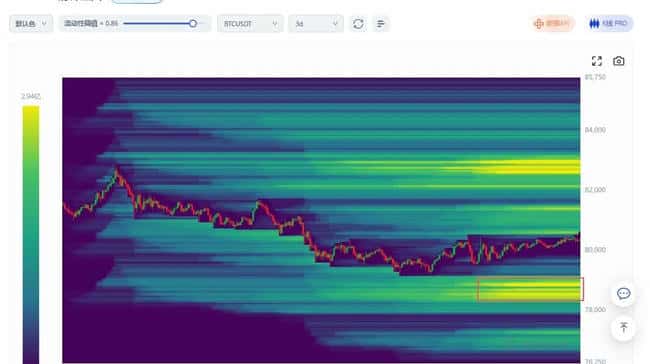
Task: Open the chat bubble support icon
Action: 623,294
